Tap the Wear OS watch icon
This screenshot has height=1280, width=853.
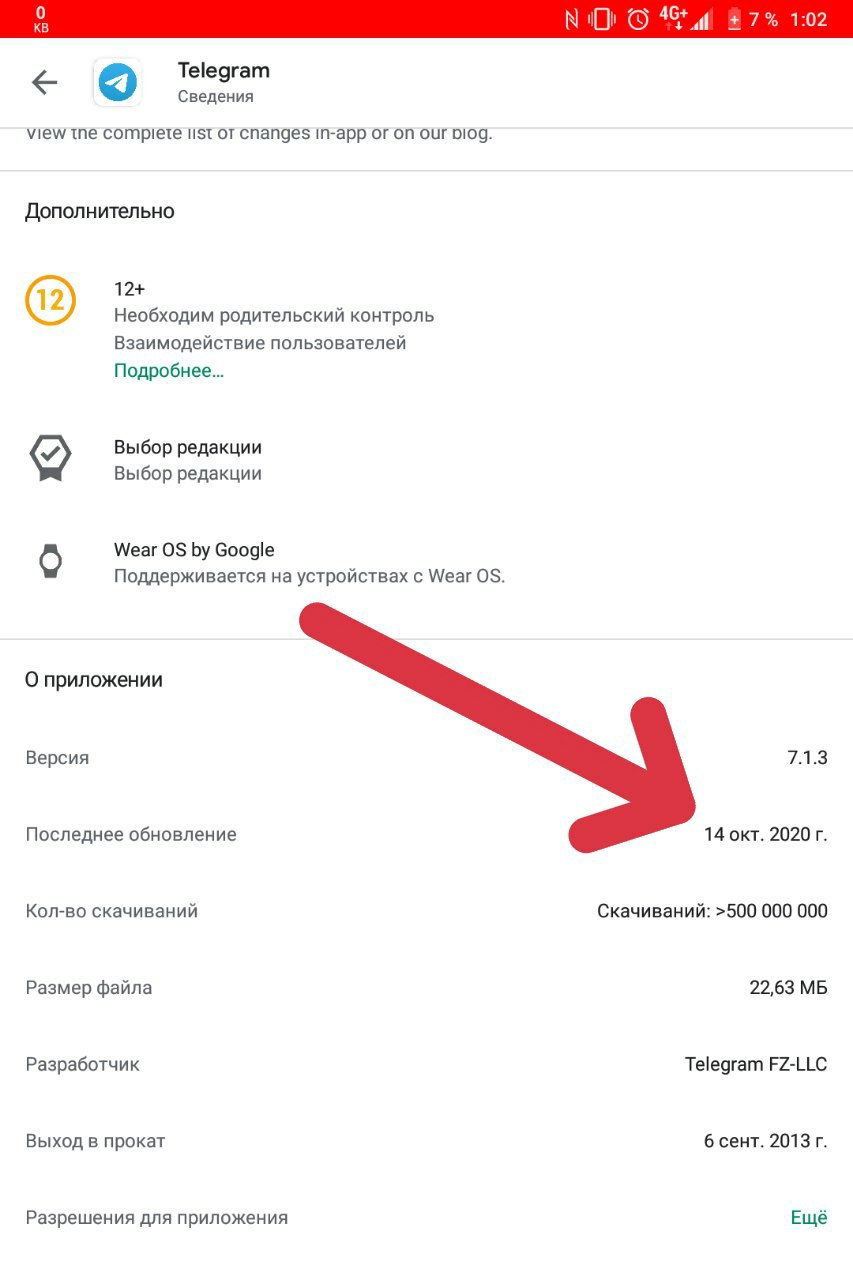50,562
